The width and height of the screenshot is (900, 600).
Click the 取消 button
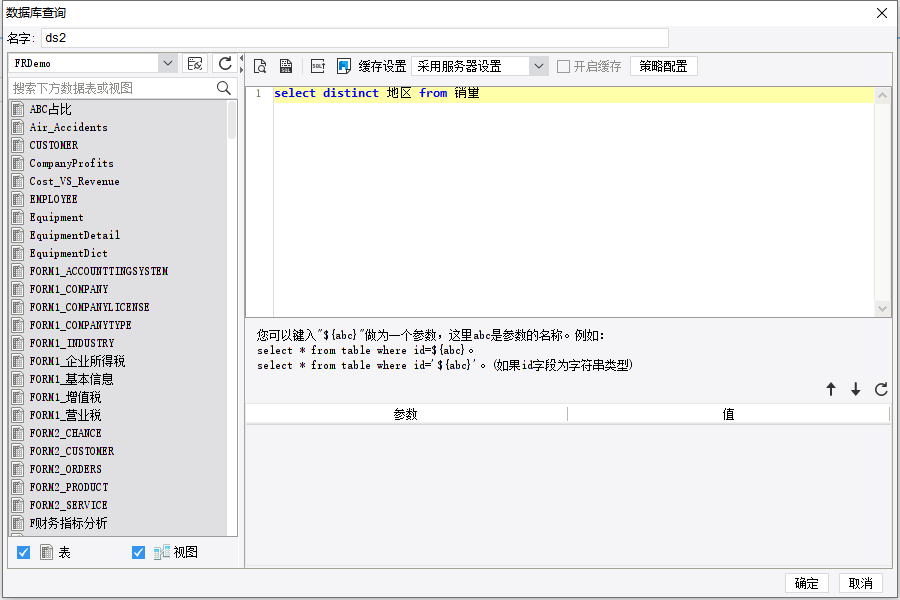click(x=860, y=583)
